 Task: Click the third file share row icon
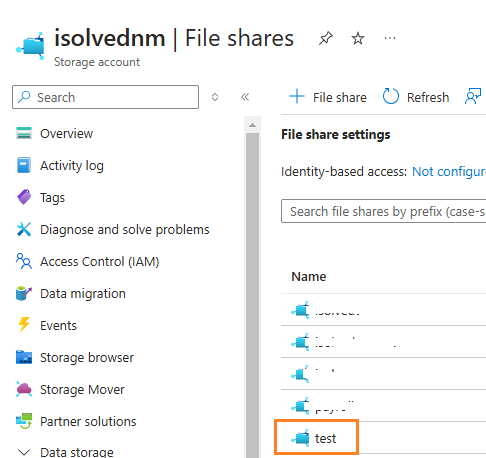point(301,374)
